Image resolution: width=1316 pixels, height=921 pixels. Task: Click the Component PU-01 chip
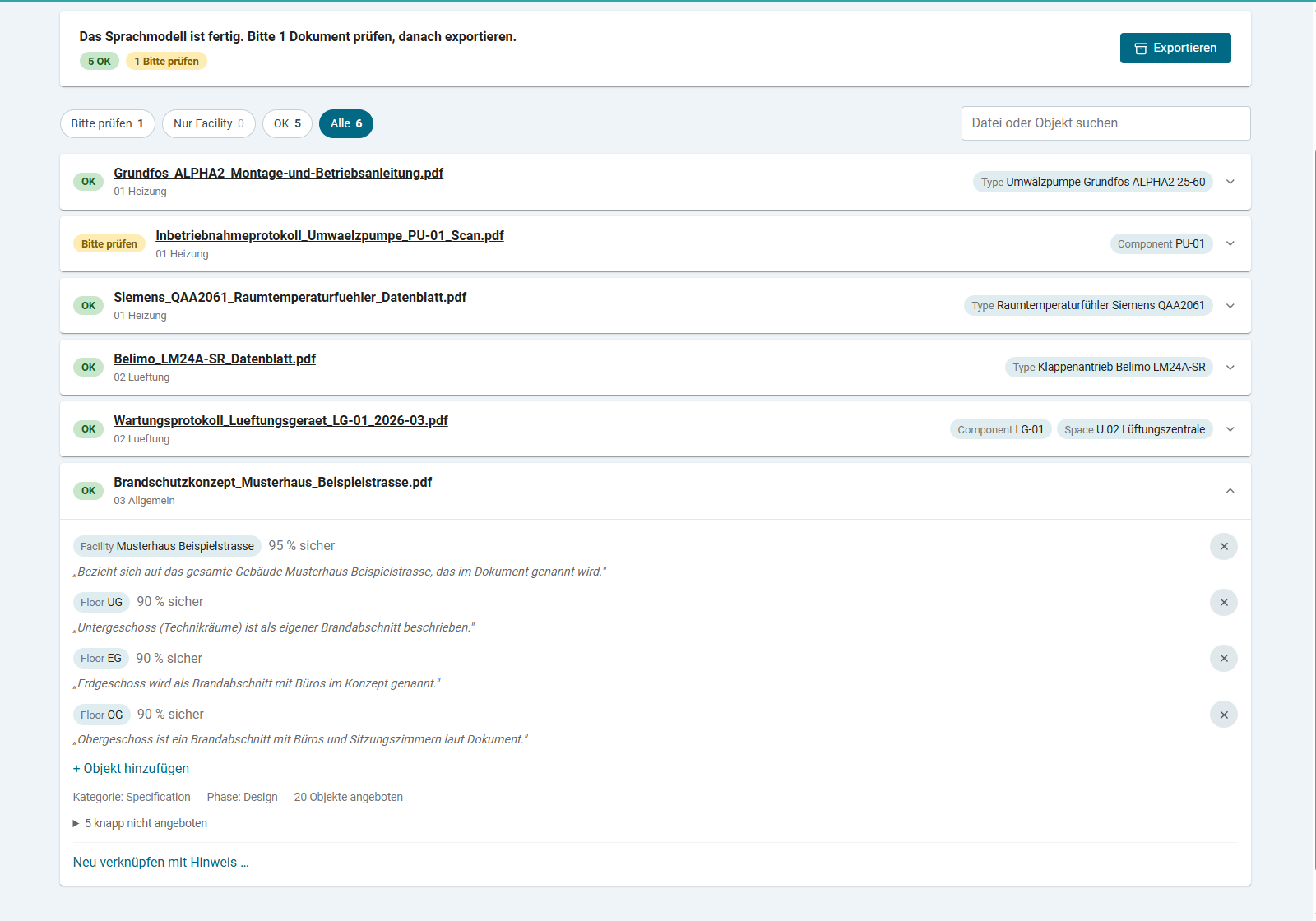1161,243
